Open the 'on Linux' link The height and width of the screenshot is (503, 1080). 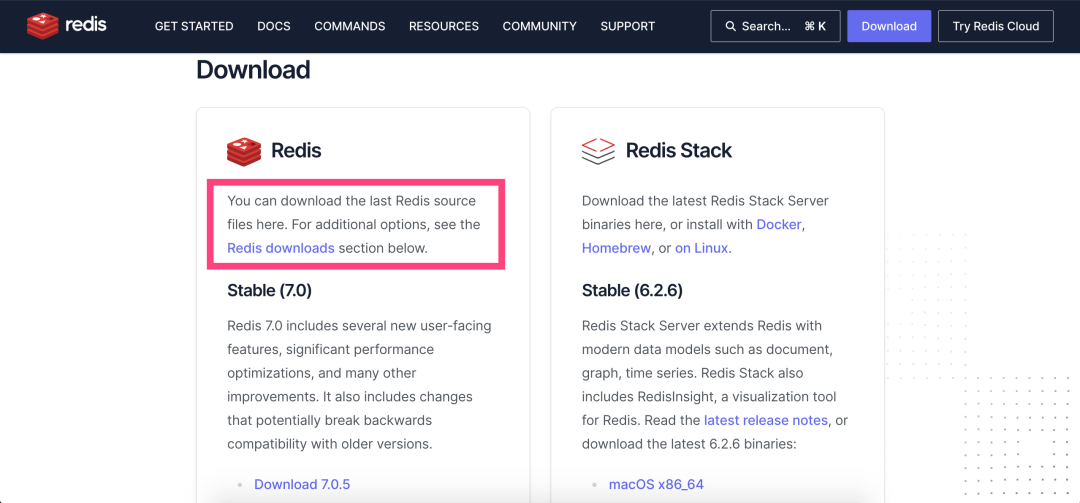[x=702, y=248]
